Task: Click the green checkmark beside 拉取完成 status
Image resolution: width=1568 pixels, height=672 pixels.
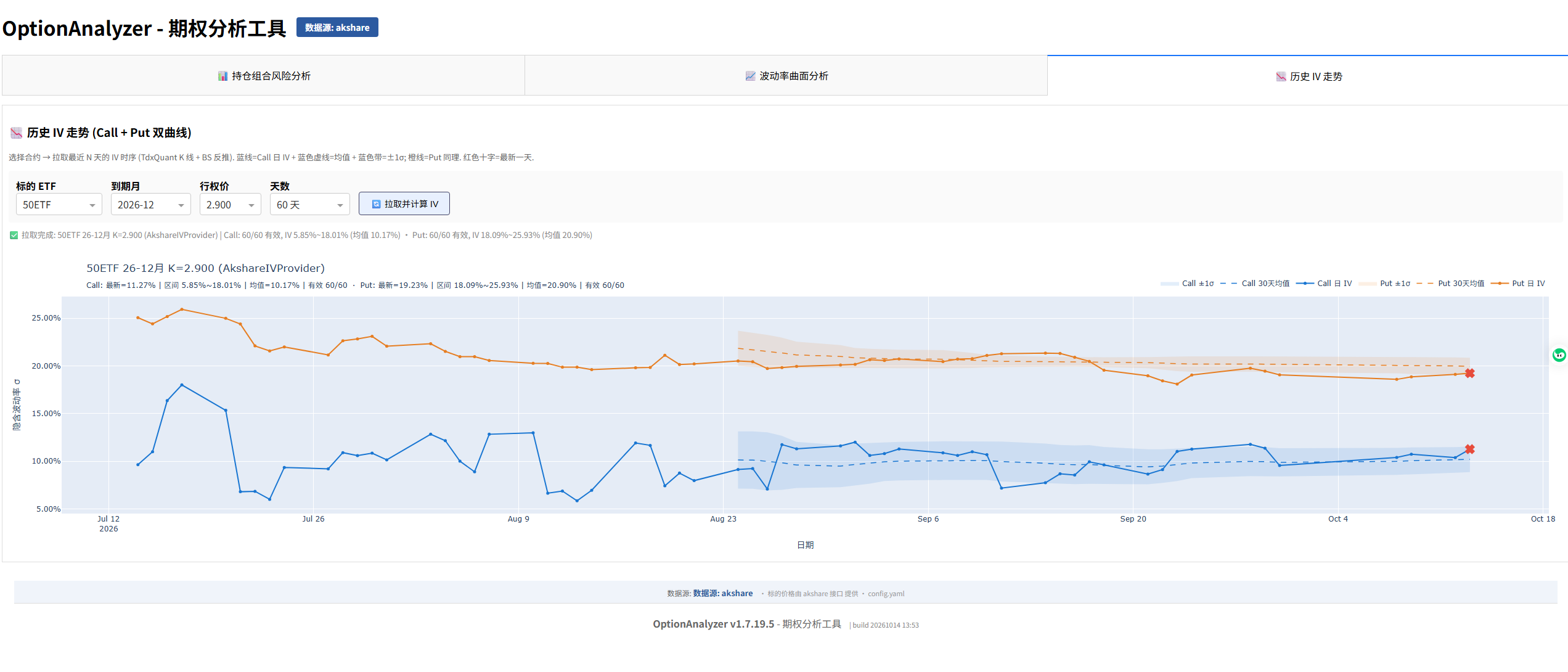Action: tap(14, 235)
